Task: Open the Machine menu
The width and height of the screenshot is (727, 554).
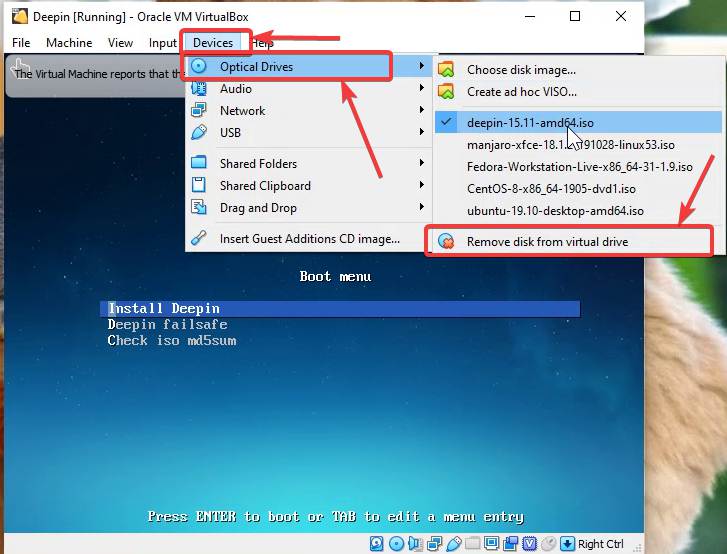Action: click(x=69, y=43)
